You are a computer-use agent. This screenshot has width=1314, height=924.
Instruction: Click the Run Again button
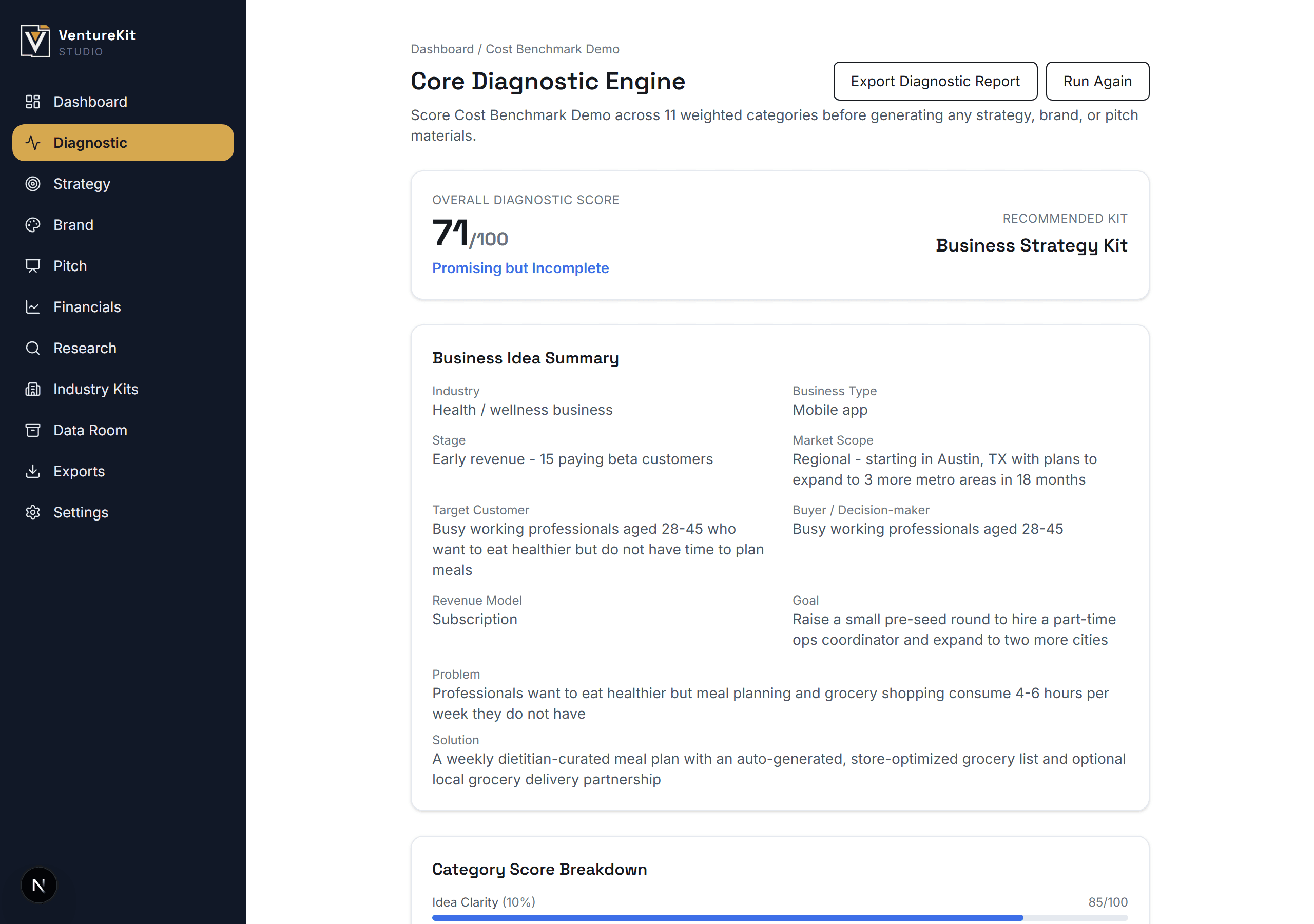coord(1097,81)
